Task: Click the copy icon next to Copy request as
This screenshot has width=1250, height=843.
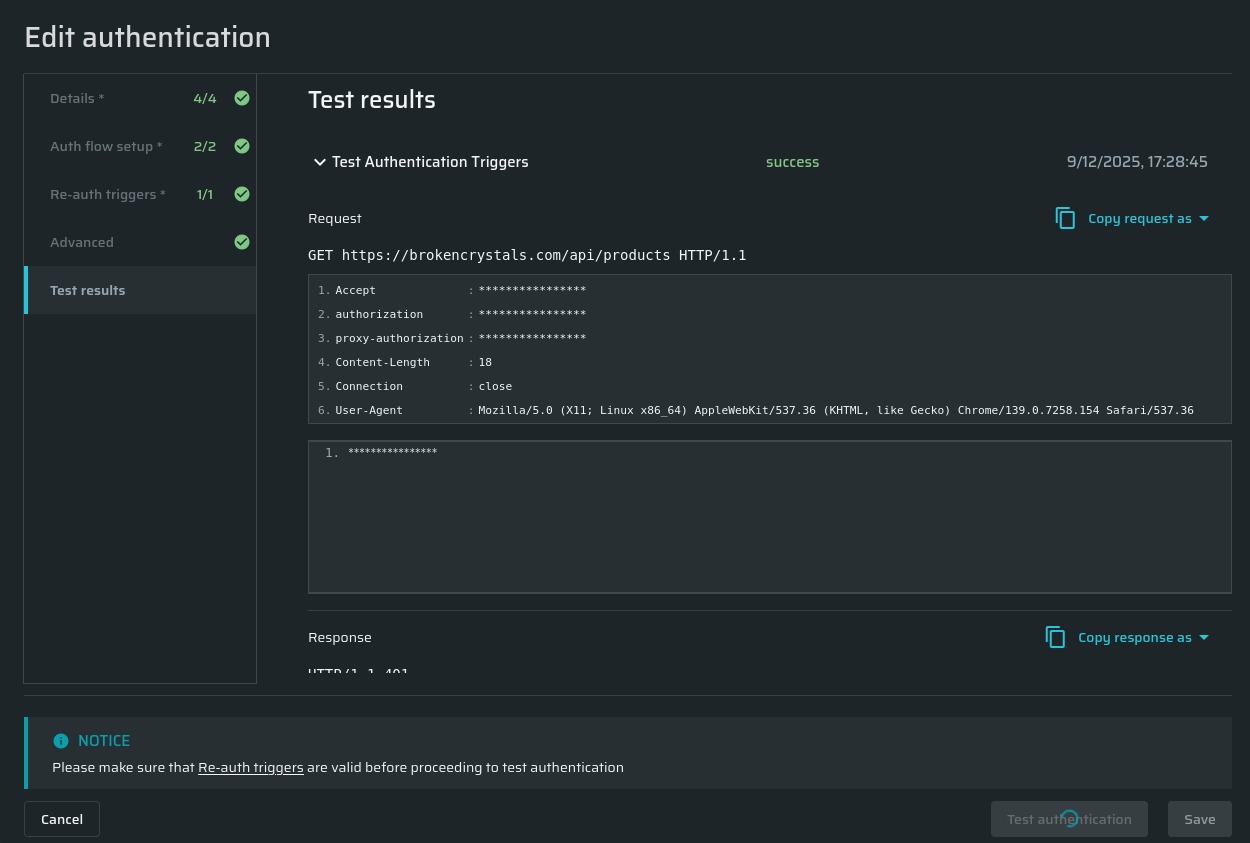Action: (x=1065, y=218)
